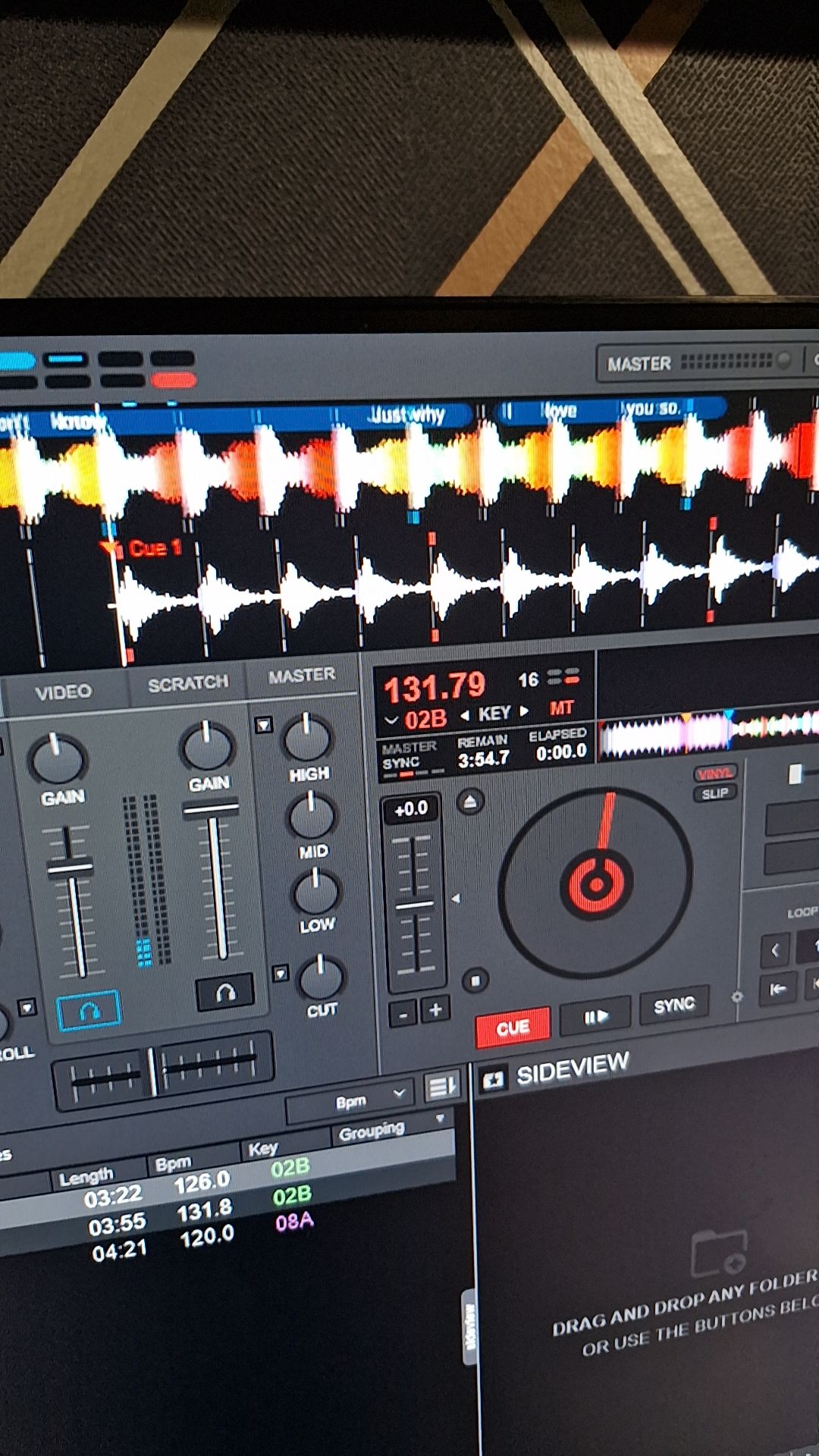Click the loop halve left arrow
Screen dimensions: 819x1456
775,949
